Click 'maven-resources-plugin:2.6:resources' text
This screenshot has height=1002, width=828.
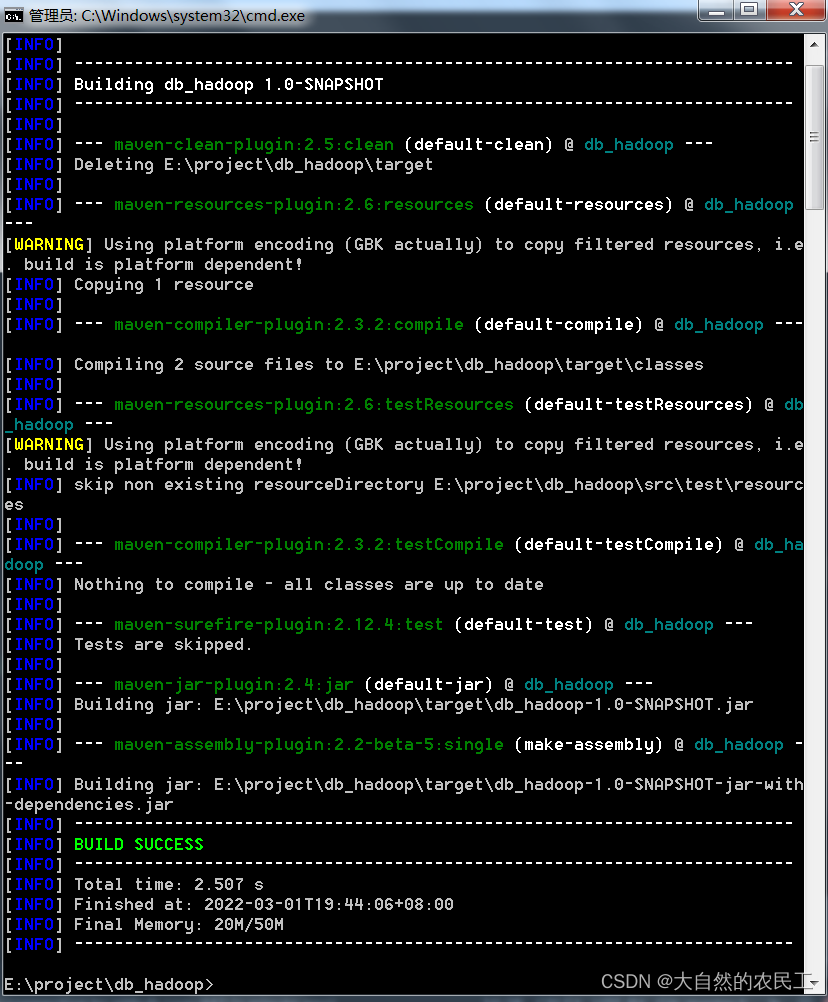click(294, 204)
